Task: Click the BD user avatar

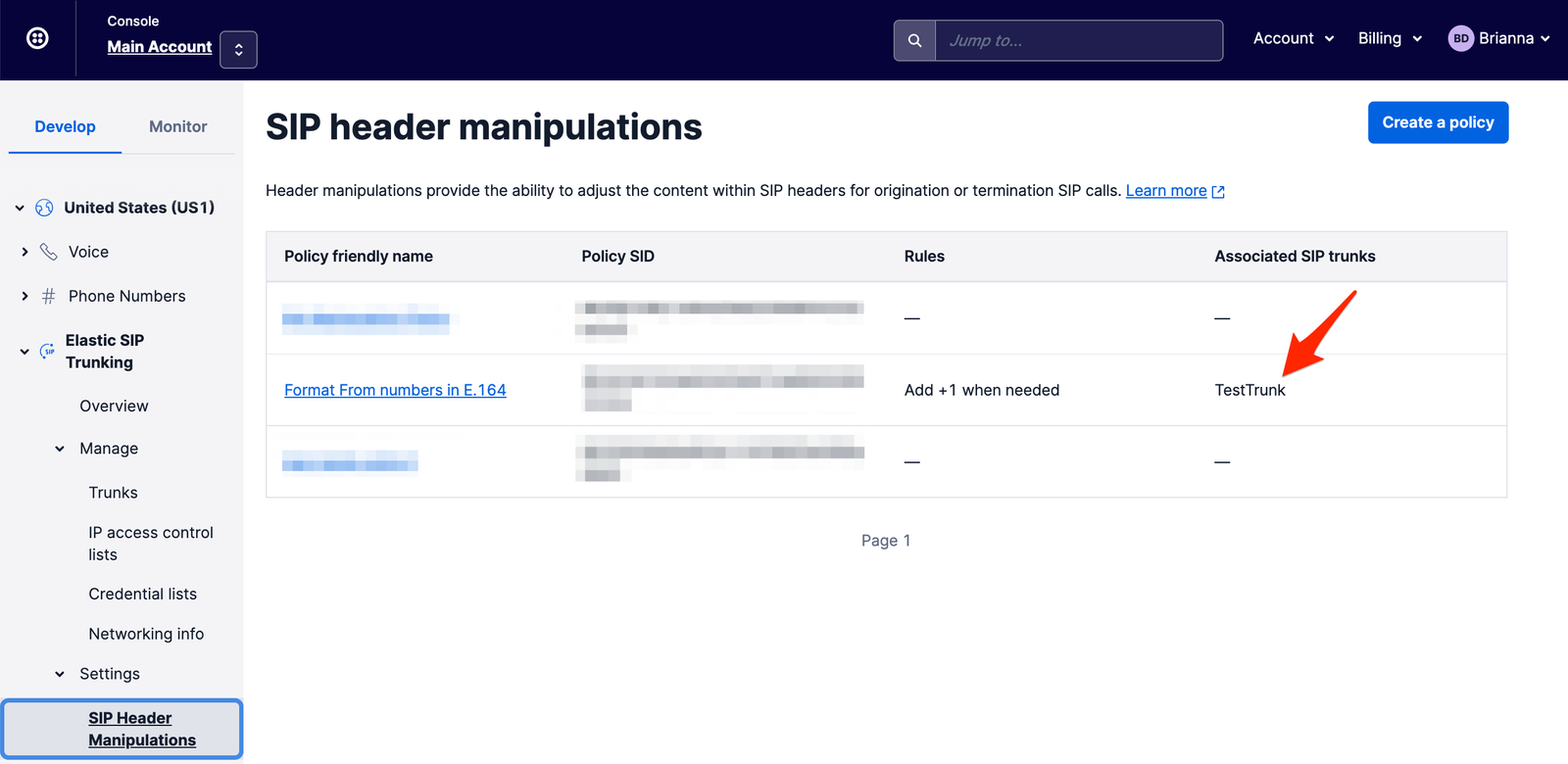Action: 1460,38
